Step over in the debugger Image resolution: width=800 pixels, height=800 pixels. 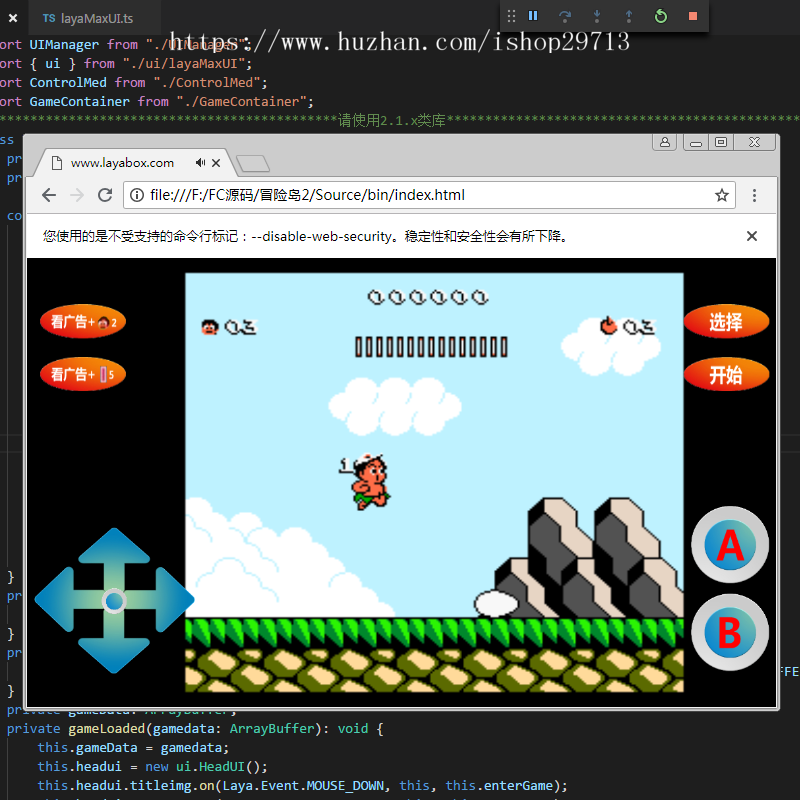tap(566, 16)
